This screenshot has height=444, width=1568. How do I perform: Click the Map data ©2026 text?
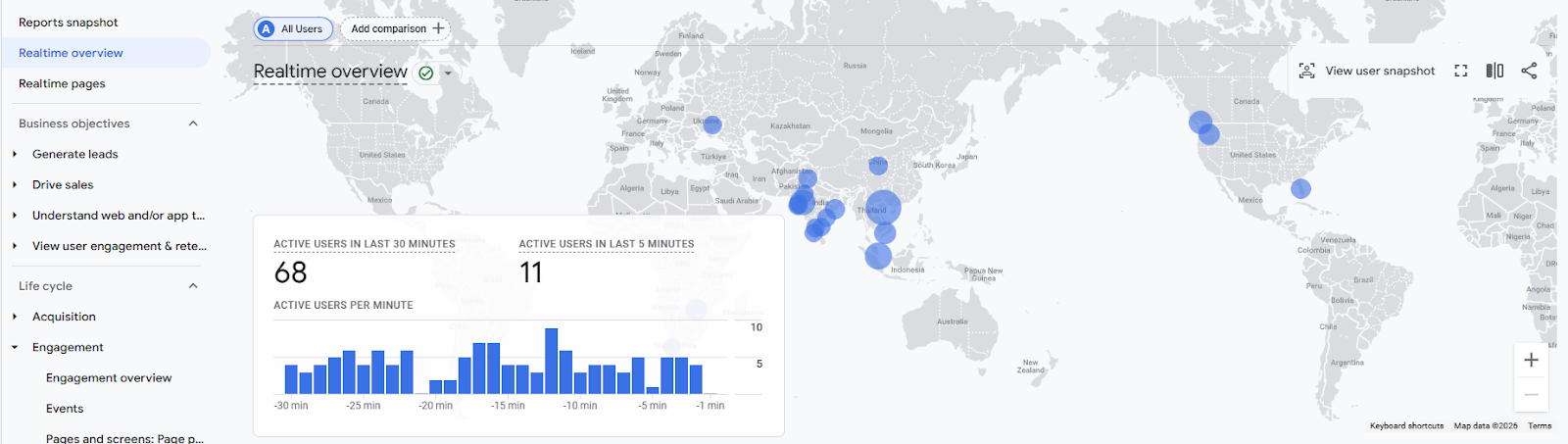(x=1486, y=426)
